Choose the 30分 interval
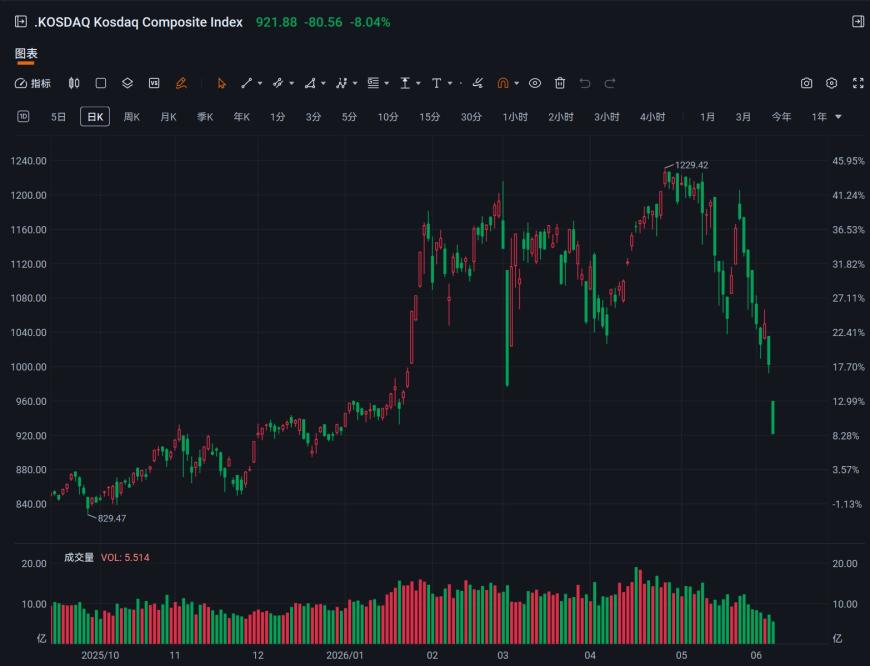The height and width of the screenshot is (666, 870). 471,117
